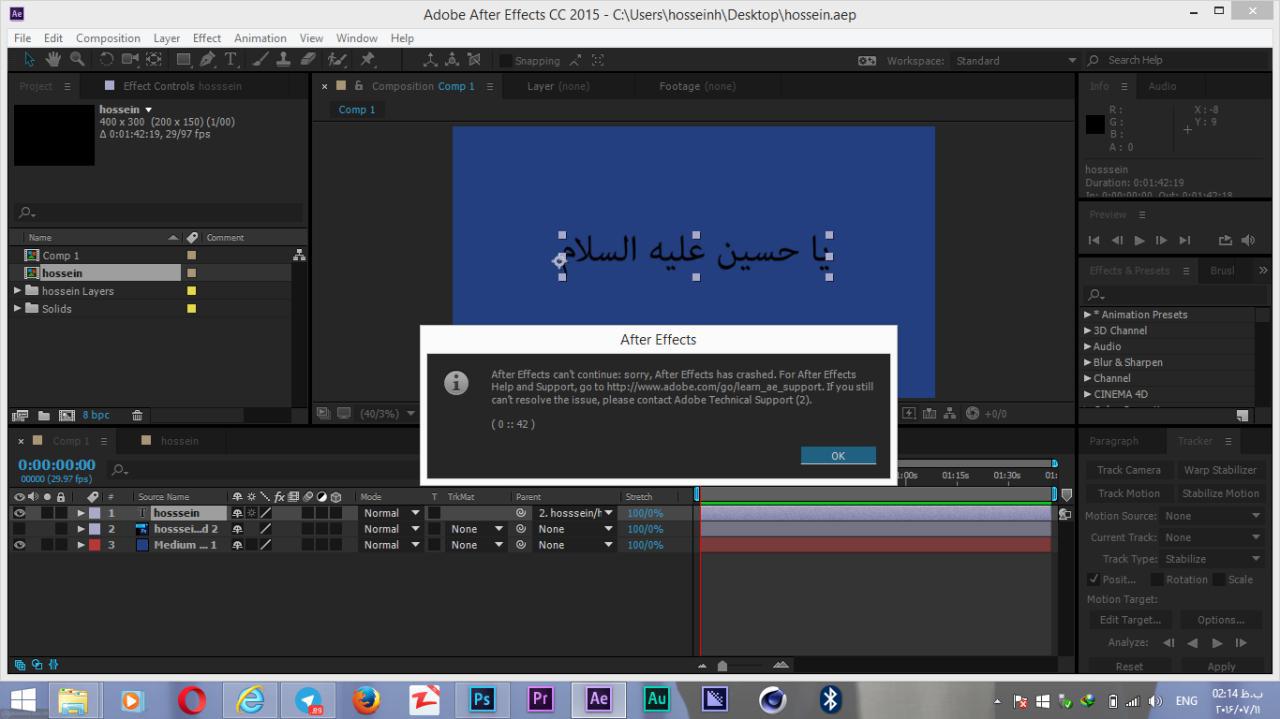The height and width of the screenshot is (719, 1280).
Task: Expand the Solids folder
Action: click(17, 309)
